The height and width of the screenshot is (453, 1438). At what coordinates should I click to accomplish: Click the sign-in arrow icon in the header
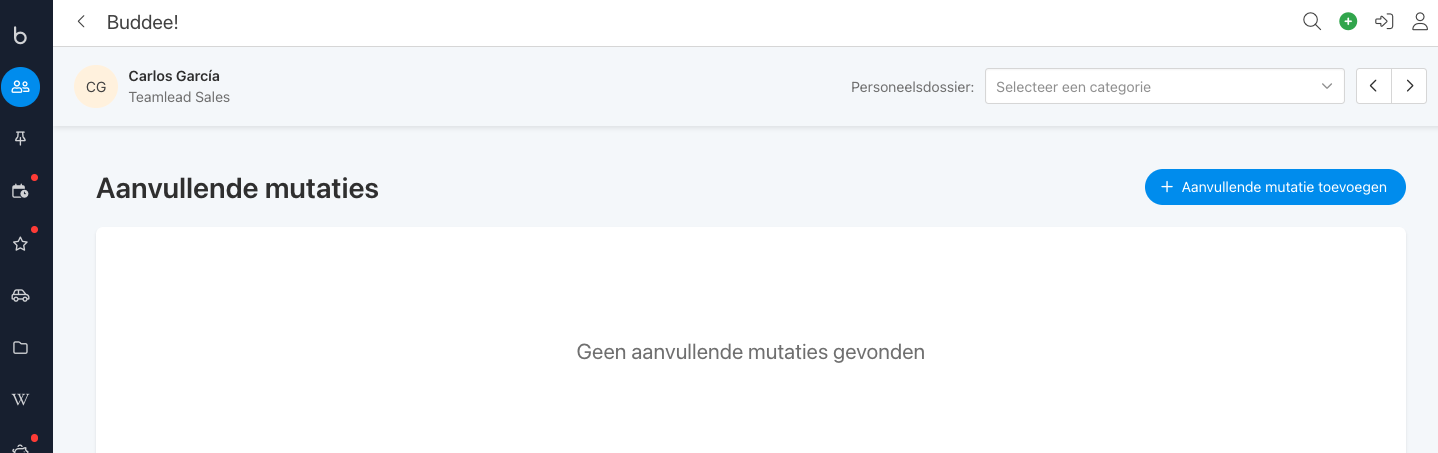pos(1384,22)
